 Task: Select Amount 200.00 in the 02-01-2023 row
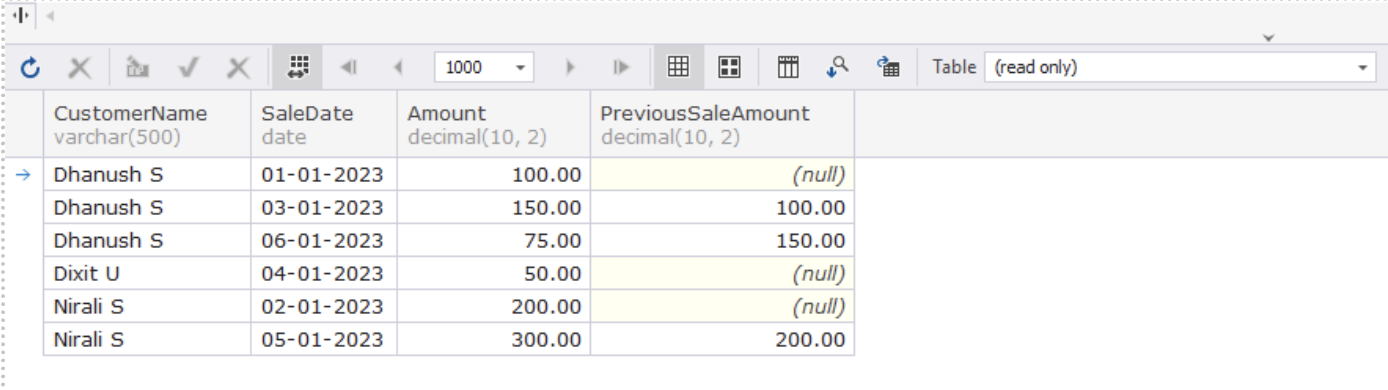(494, 306)
